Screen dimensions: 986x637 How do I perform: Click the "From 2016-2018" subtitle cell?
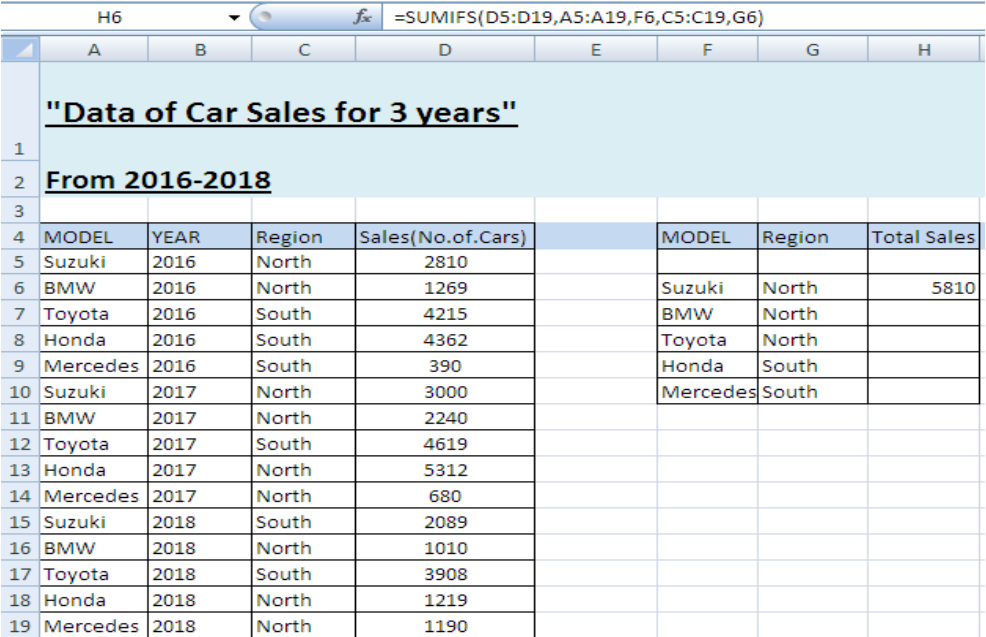tap(158, 180)
